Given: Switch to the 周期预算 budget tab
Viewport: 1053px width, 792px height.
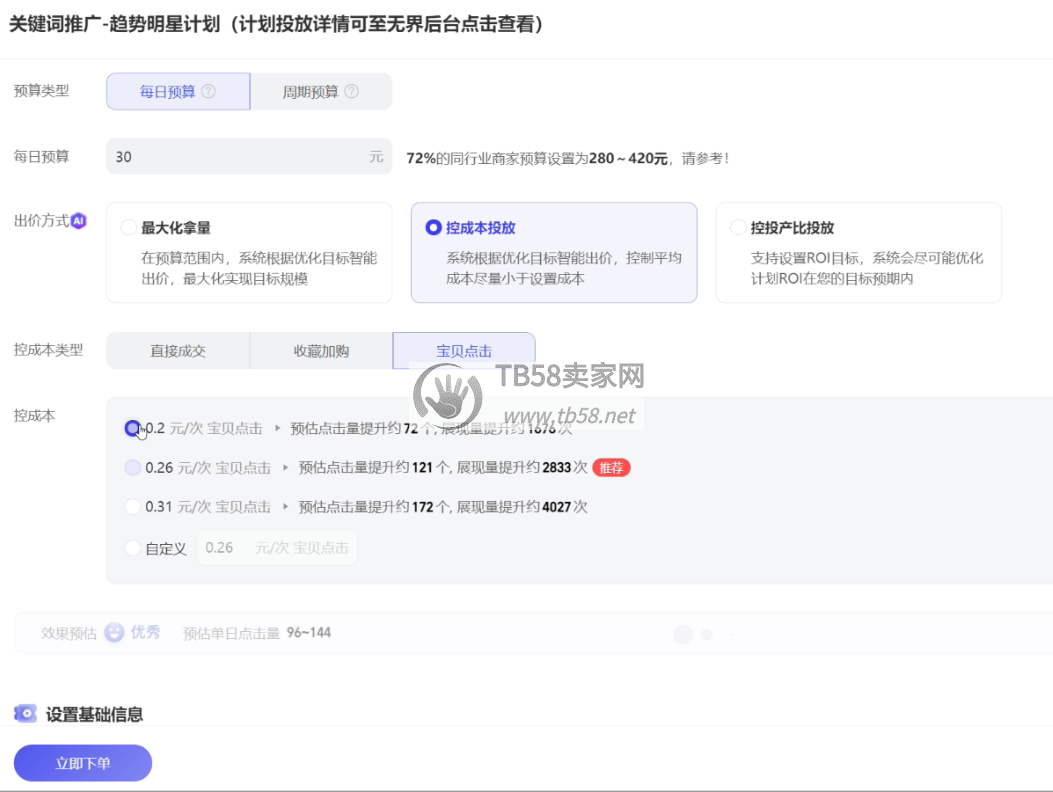Looking at the screenshot, I should pos(320,91).
